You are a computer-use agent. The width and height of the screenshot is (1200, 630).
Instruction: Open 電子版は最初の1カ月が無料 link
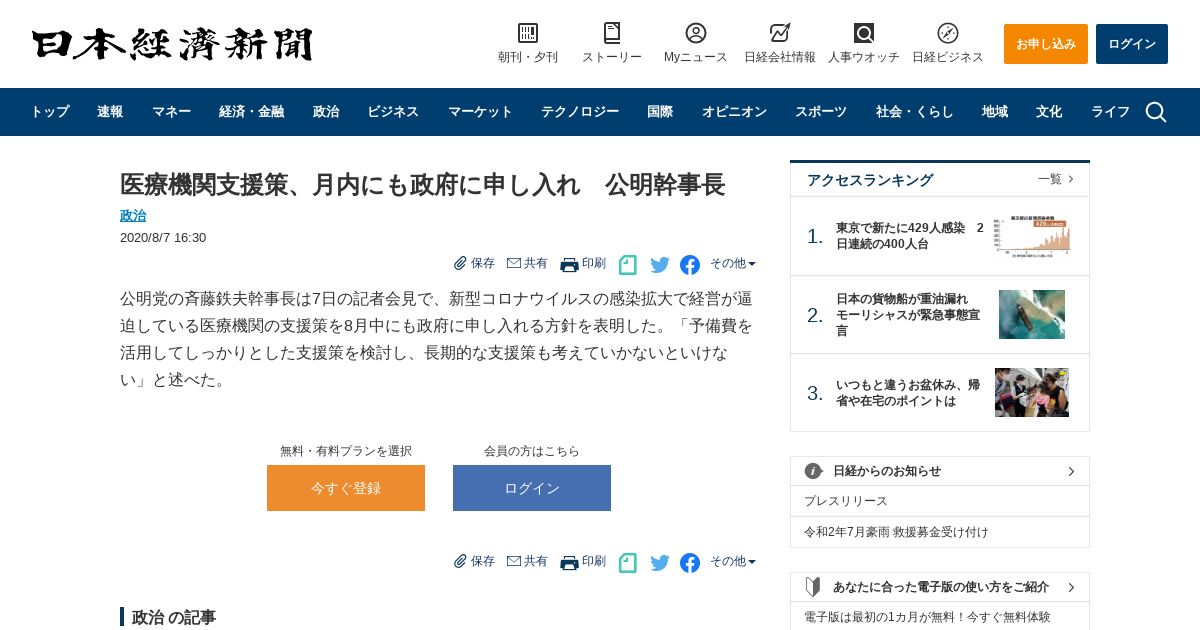pos(927,617)
